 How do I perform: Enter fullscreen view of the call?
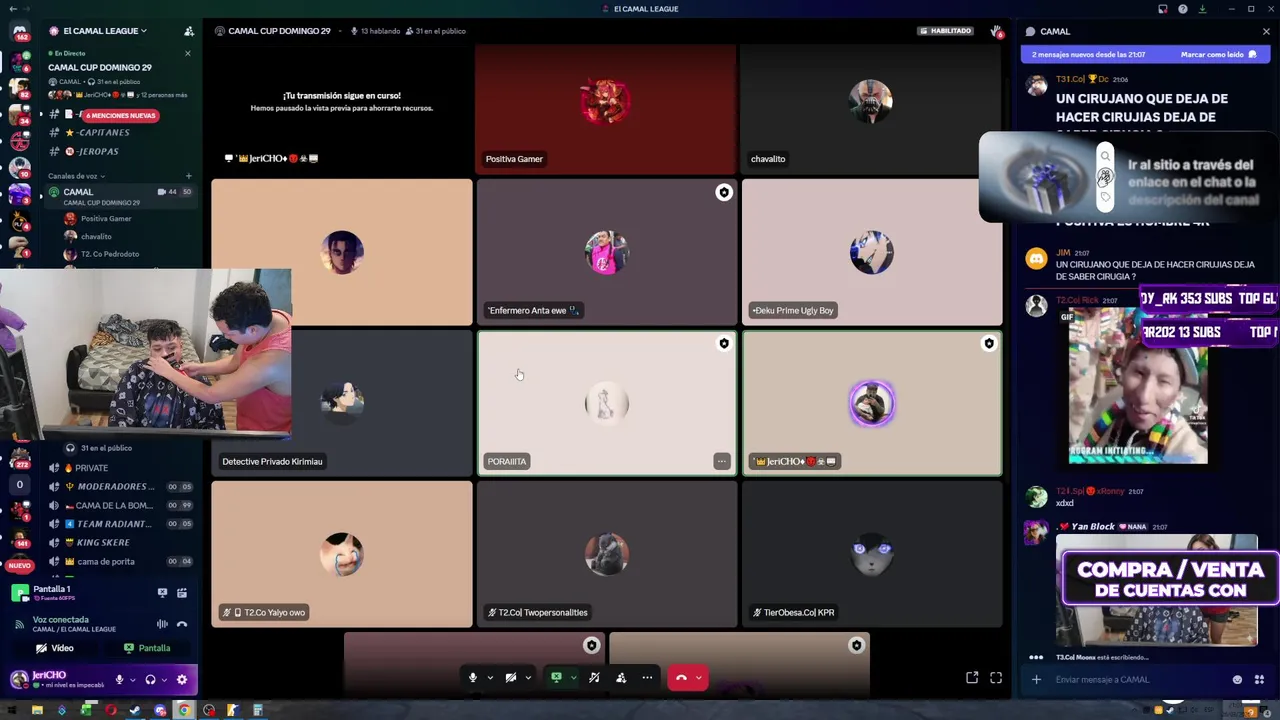(996, 678)
